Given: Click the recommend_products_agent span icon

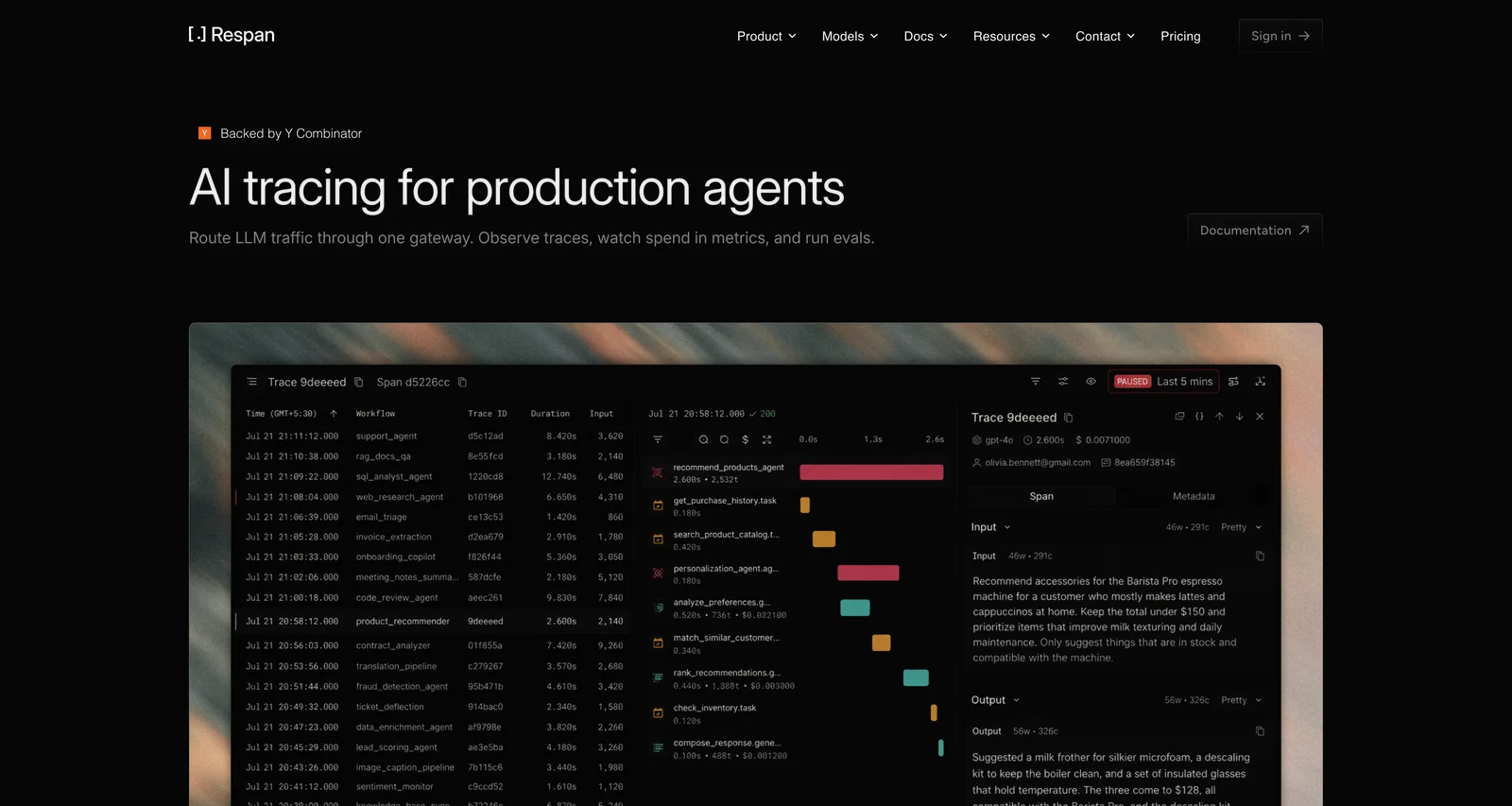Looking at the screenshot, I should [x=658, y=472].
